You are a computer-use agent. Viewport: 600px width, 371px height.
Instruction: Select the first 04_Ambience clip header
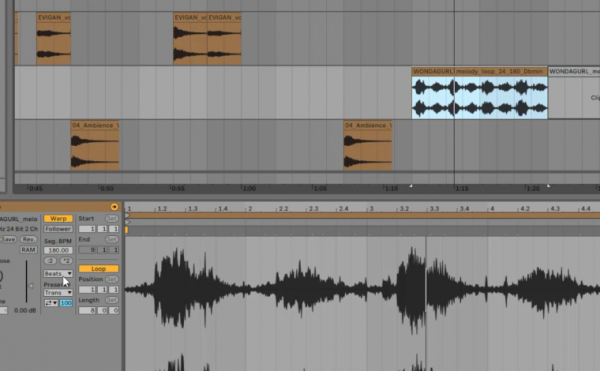pyautogui.click(x=95, y=125)
